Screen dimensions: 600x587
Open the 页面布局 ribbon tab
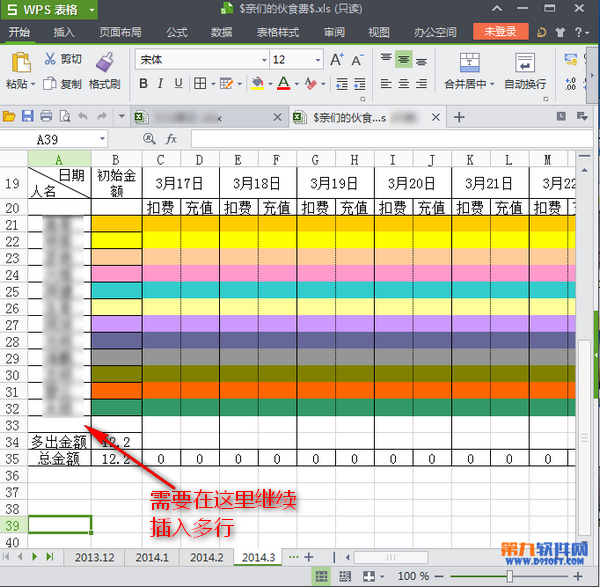(x=120, y=32)
